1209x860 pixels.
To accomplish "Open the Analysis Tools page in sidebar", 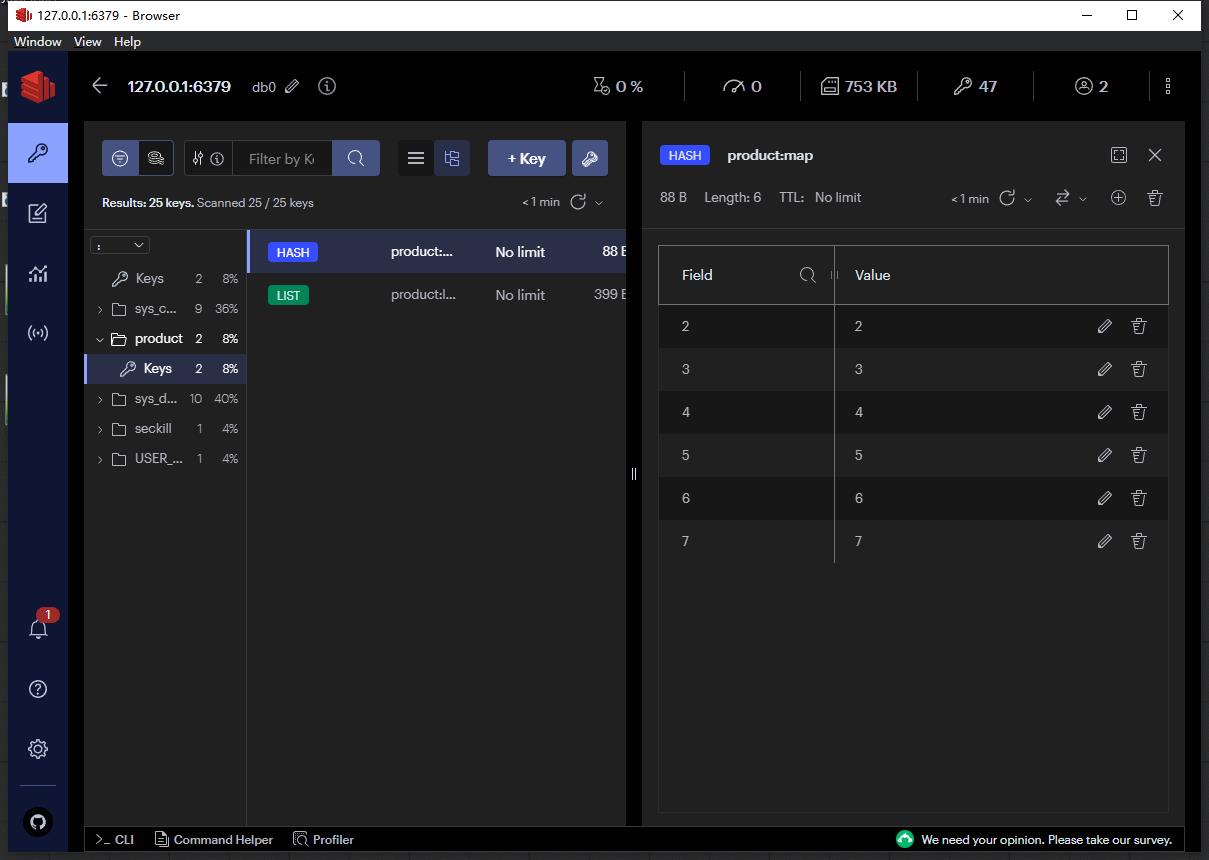I will click(38, 273).
